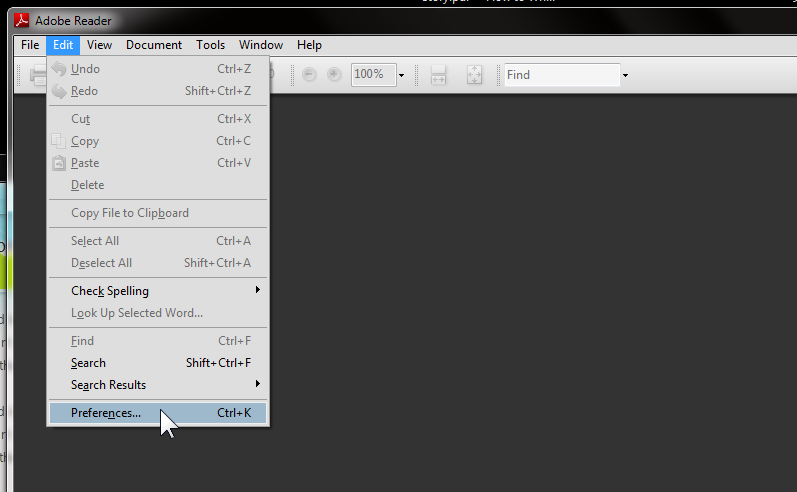Click inside the Find text box
The image size is (797, 492).
(562, 75)
